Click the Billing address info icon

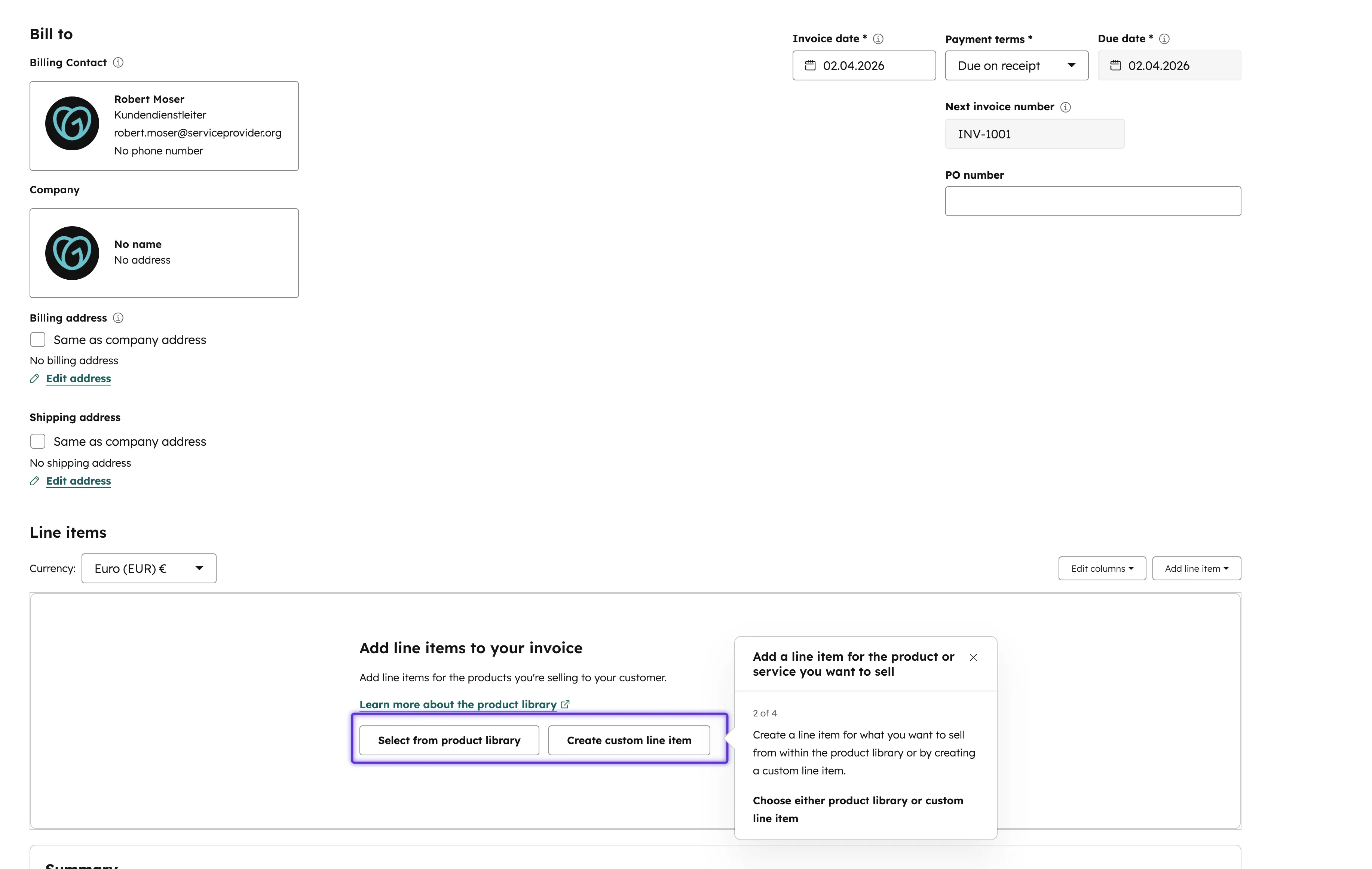click(118, 318)
